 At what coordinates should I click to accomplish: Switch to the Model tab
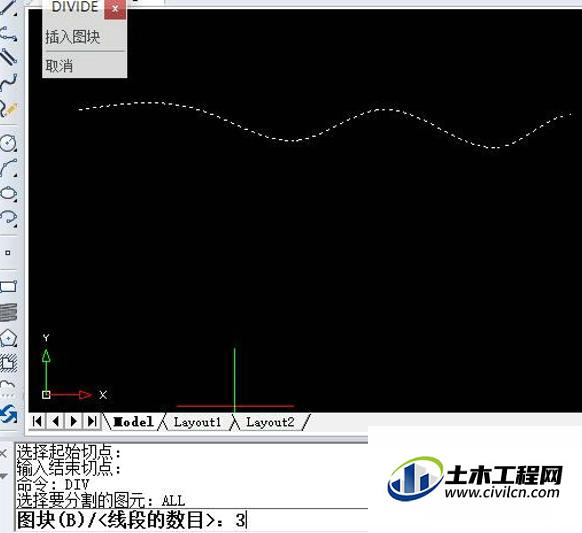pyautogui.click(x=133, y=422)
